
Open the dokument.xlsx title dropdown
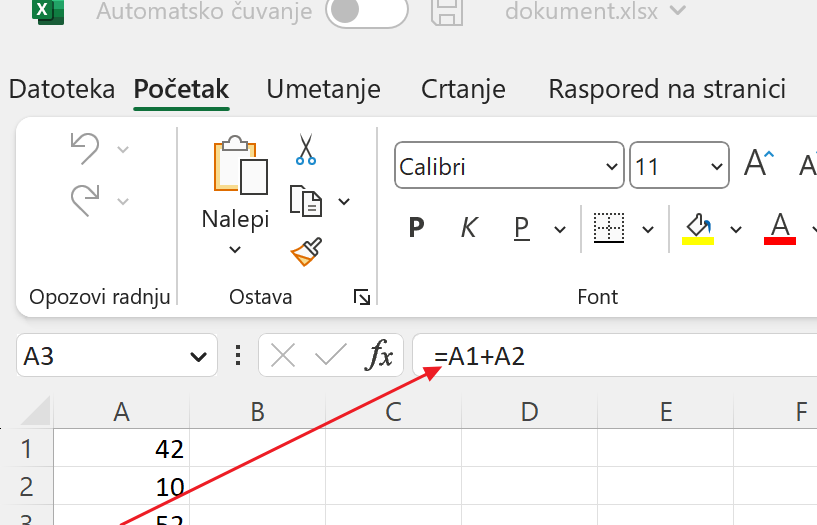coord(677,10)
